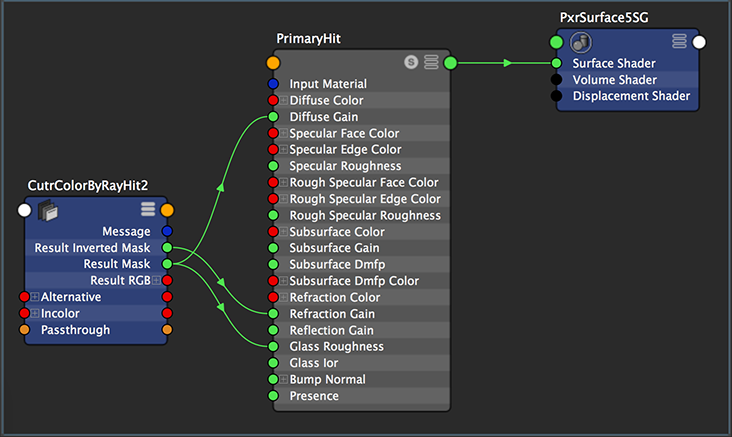Click the Glass Roughness green port

(273, 346)
